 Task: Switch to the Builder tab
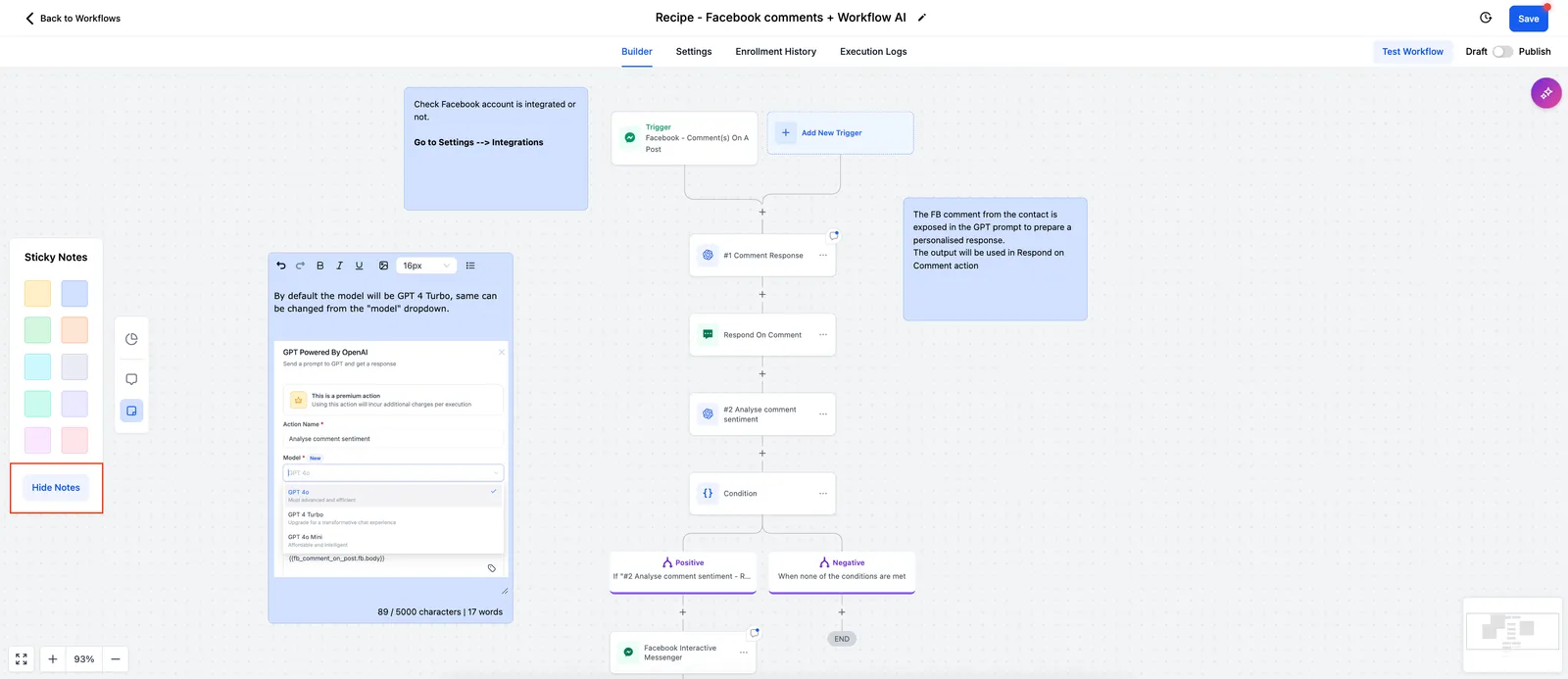(637, 52)
